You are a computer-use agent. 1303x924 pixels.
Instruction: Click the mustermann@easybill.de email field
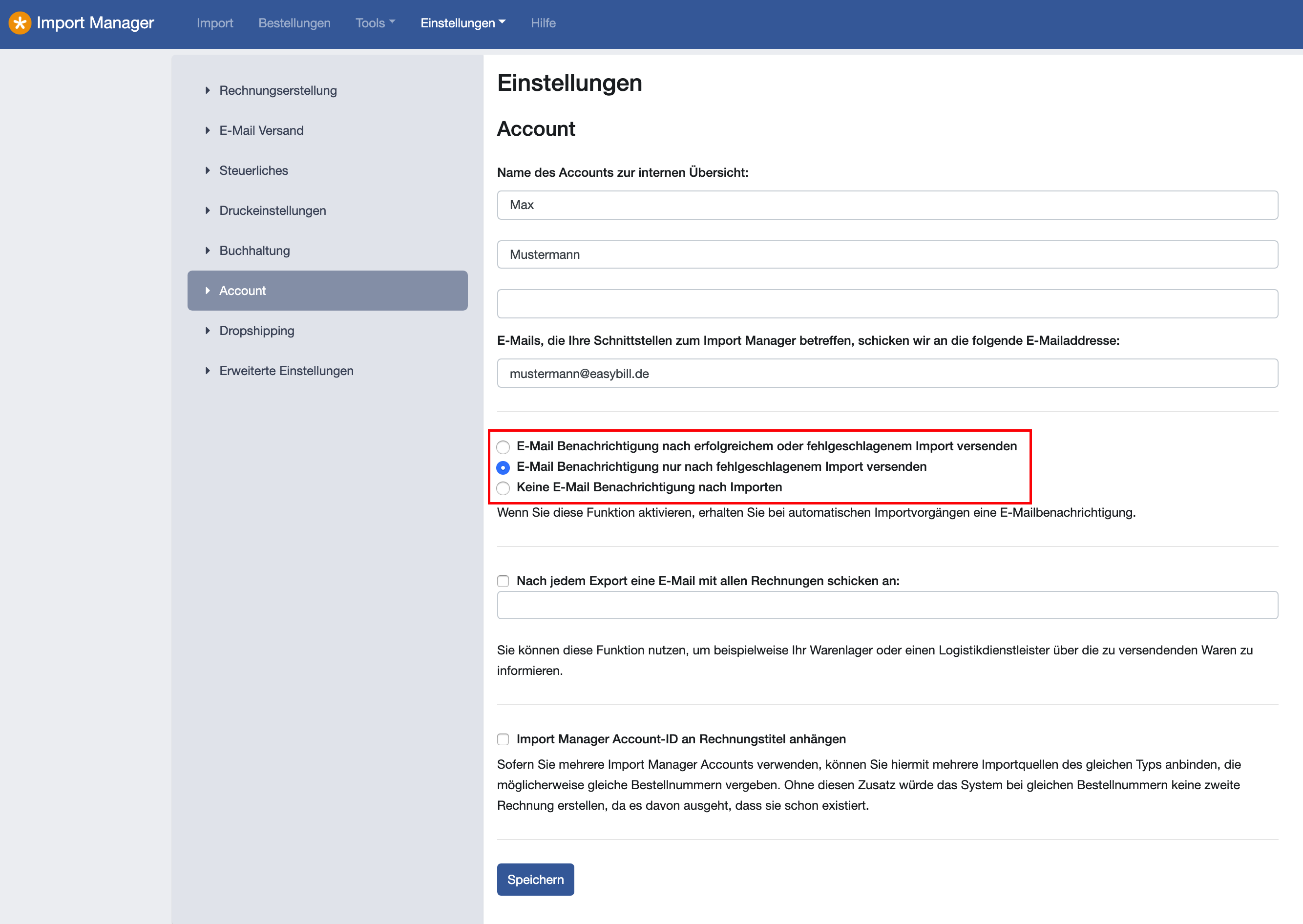887,373
